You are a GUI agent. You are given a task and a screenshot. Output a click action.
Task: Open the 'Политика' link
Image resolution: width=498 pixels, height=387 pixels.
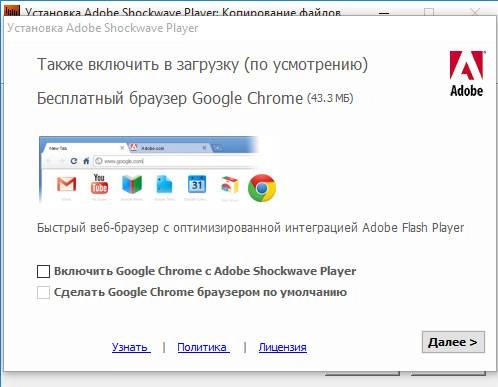[x=203, y=347]
